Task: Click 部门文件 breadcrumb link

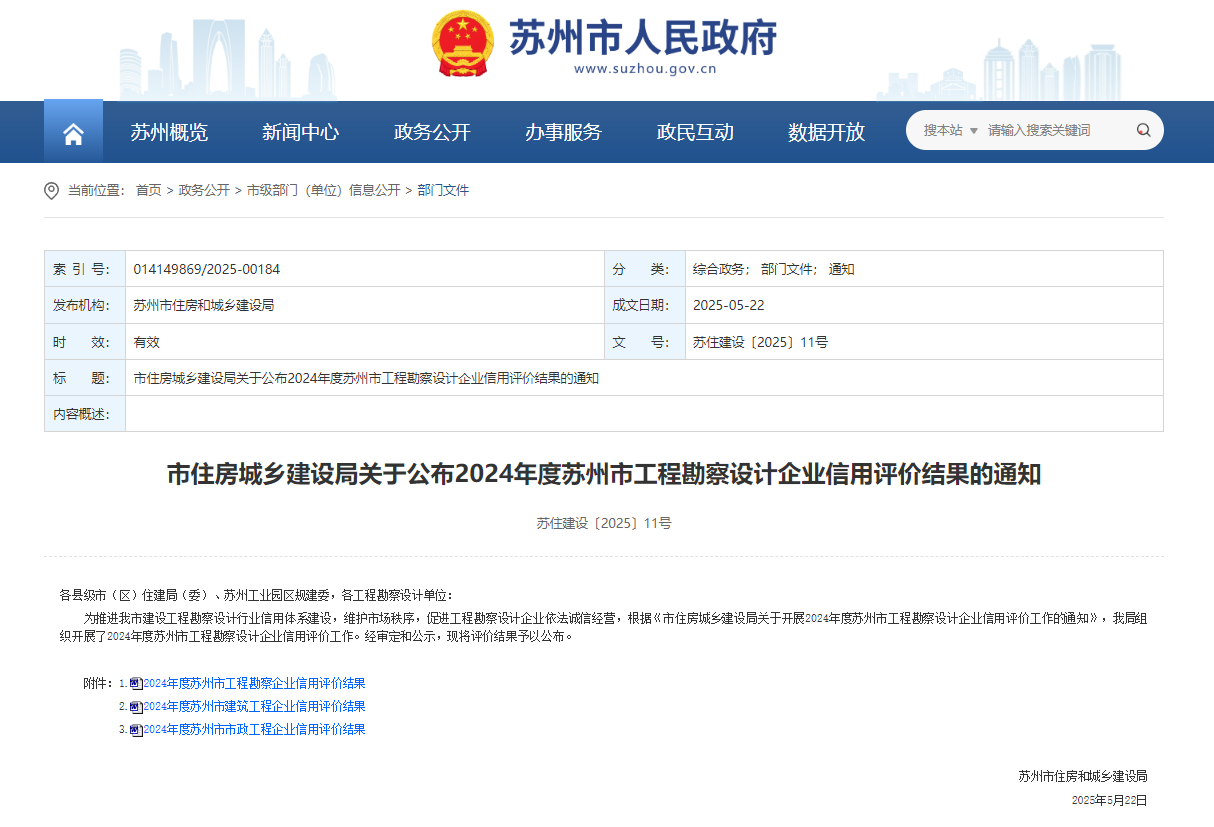Action: tap(443, 190)
